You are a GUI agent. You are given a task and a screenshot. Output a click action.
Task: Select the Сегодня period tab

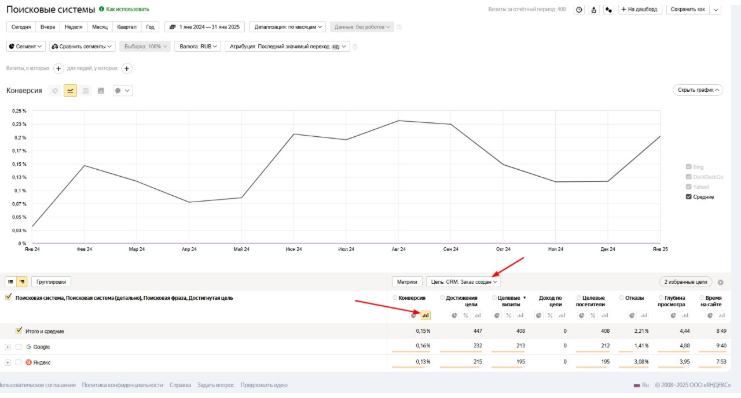coord(21,27)
